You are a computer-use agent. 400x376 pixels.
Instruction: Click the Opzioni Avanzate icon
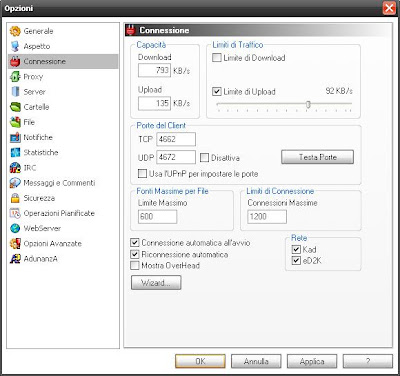(x=15, y=243)
